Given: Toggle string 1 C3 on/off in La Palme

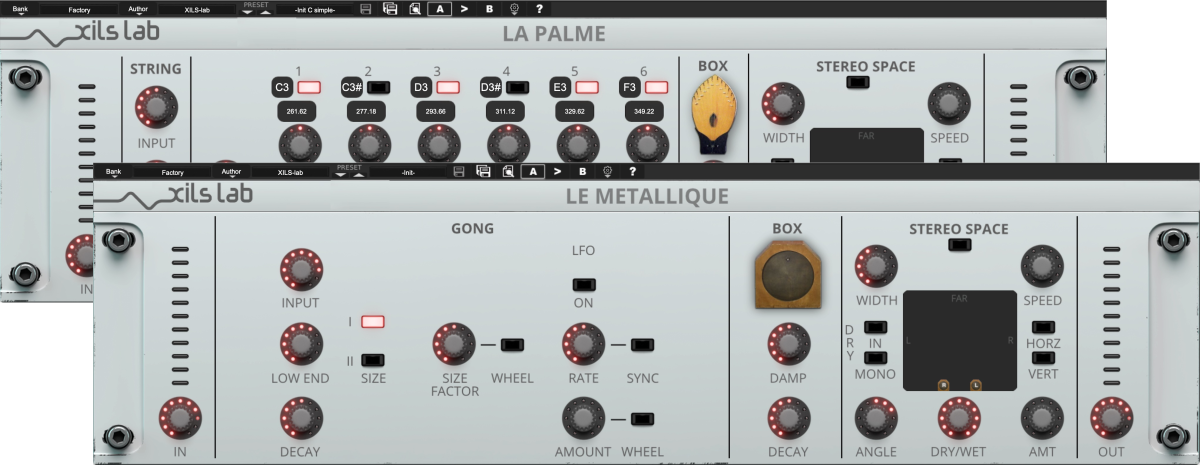Looking at the screenshot, I should [309, 87].
